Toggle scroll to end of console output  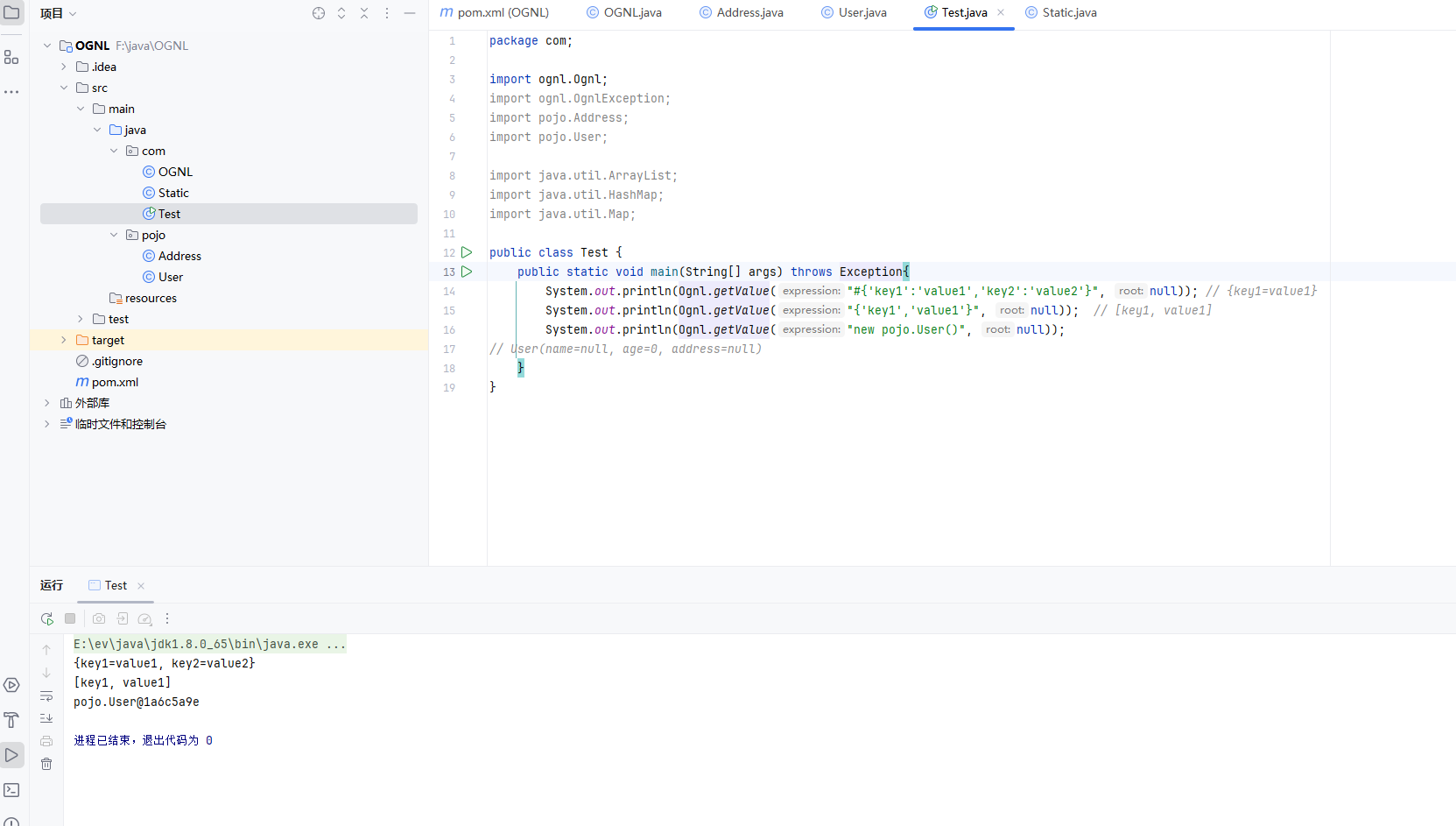click(46, 718)
